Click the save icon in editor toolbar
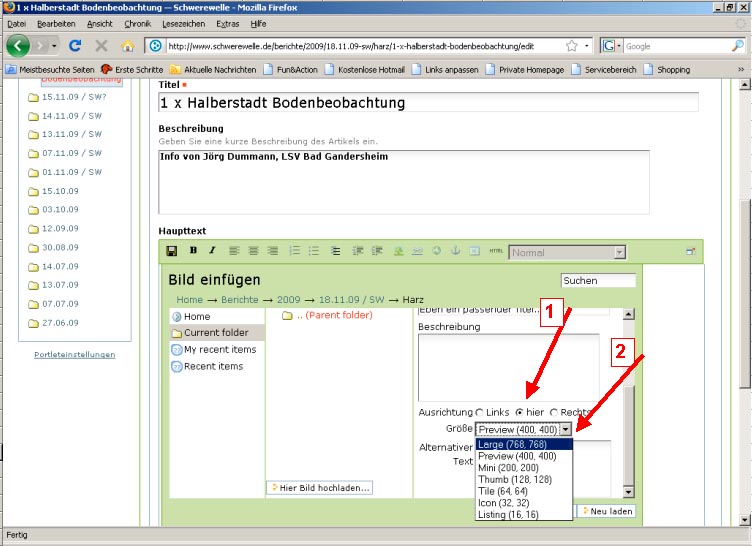Image resolution: width=752 pixels, height=546 pixels. pyautogui.click(x=172, y=251)
